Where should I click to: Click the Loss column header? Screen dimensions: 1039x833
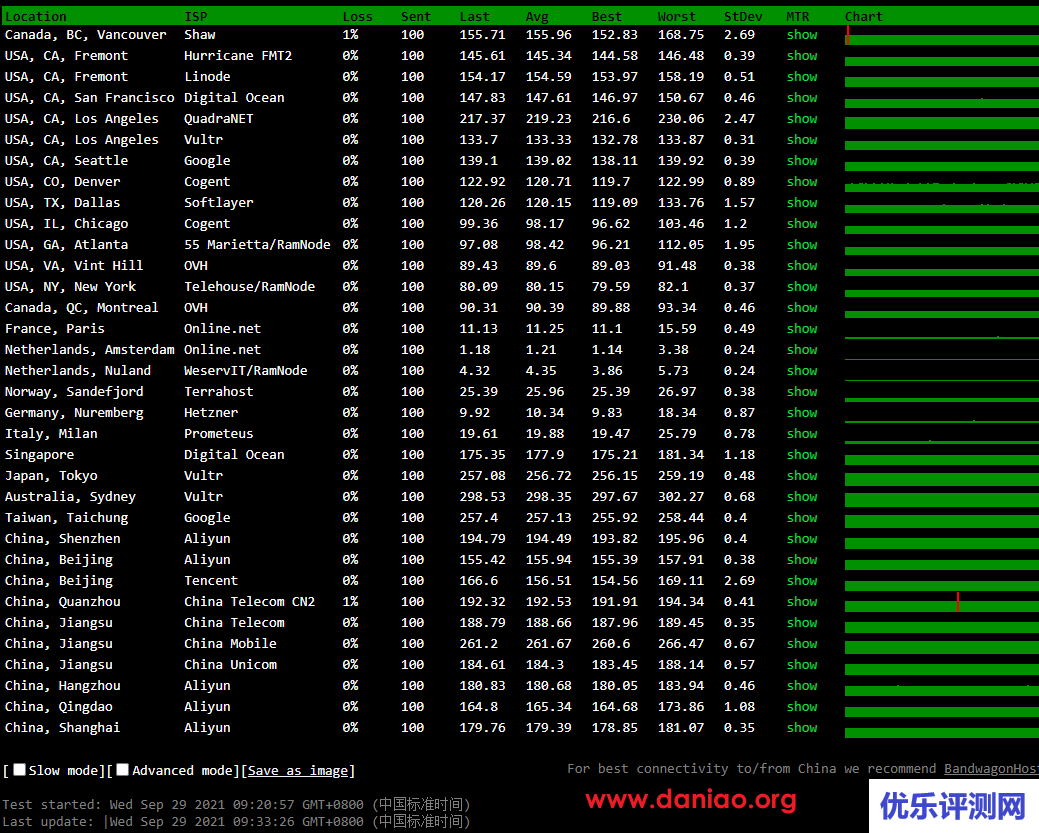pos(358,17)
